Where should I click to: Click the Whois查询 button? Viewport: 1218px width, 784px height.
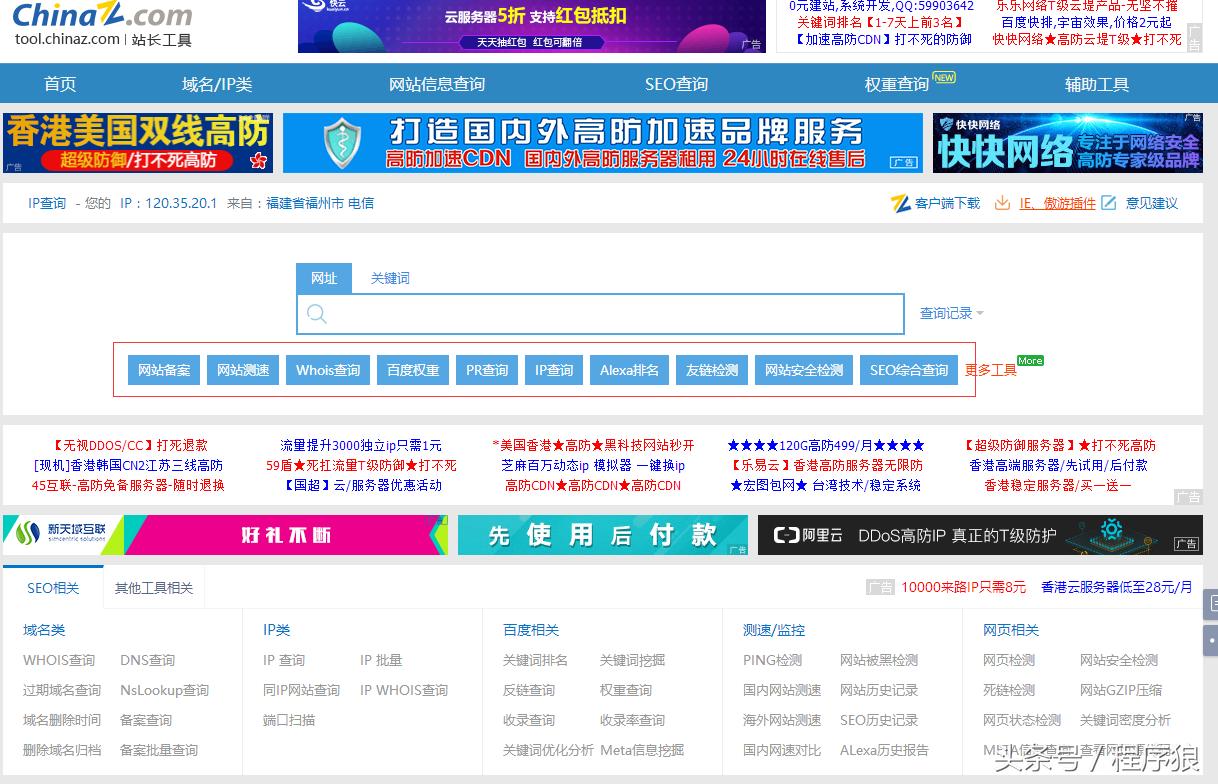pos(327,370)
